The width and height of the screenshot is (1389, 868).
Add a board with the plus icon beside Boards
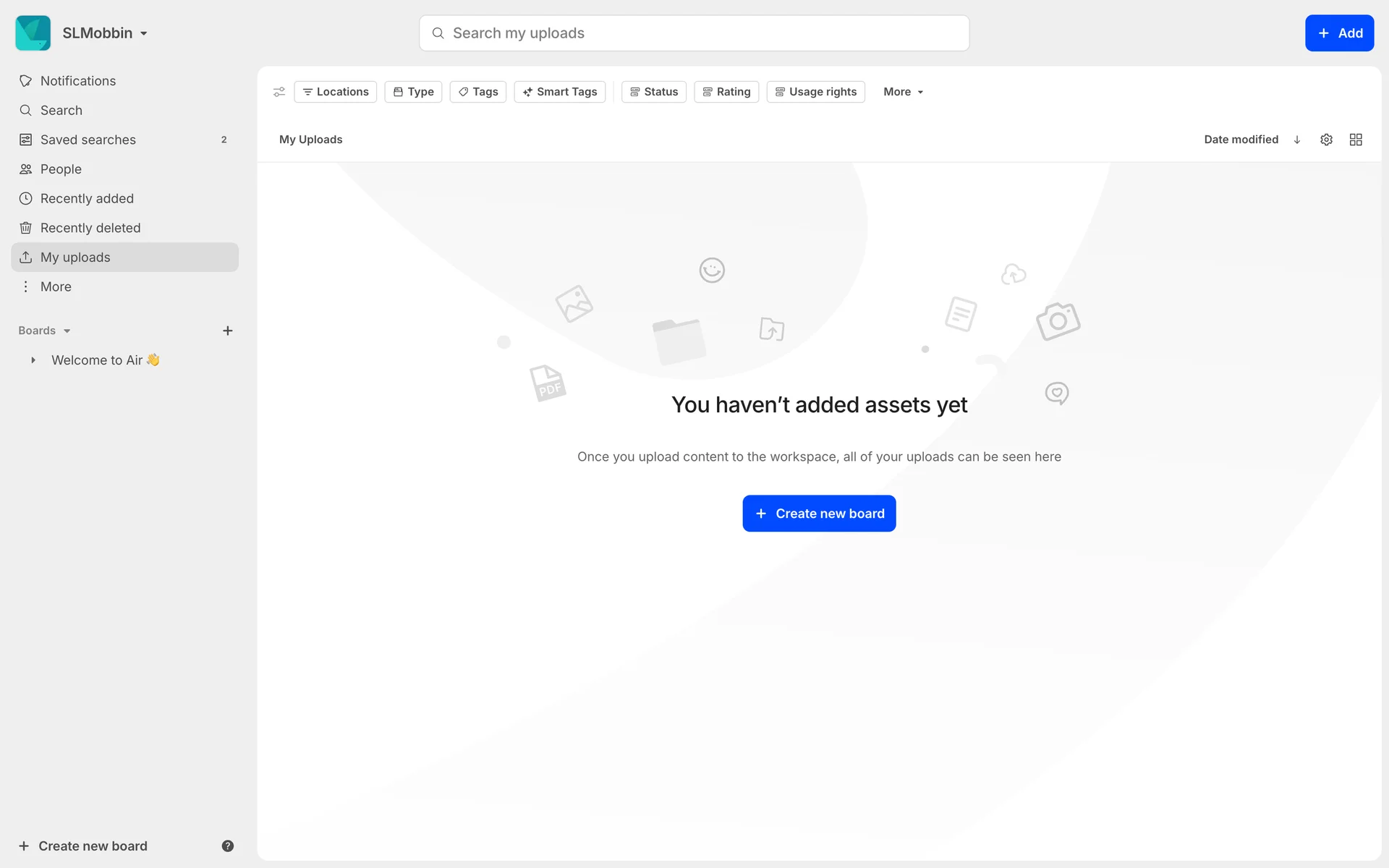pyautogui.click(x=227, y=331)
